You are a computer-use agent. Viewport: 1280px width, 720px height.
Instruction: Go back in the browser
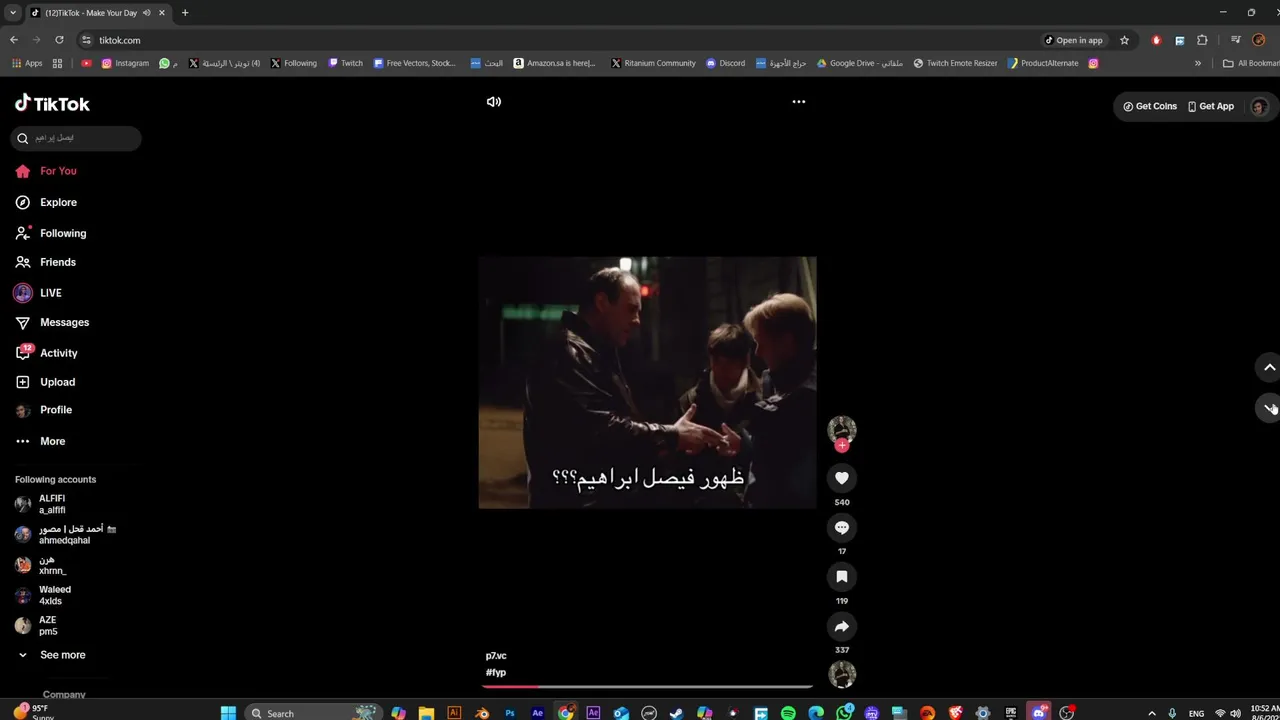pos(14,40)
